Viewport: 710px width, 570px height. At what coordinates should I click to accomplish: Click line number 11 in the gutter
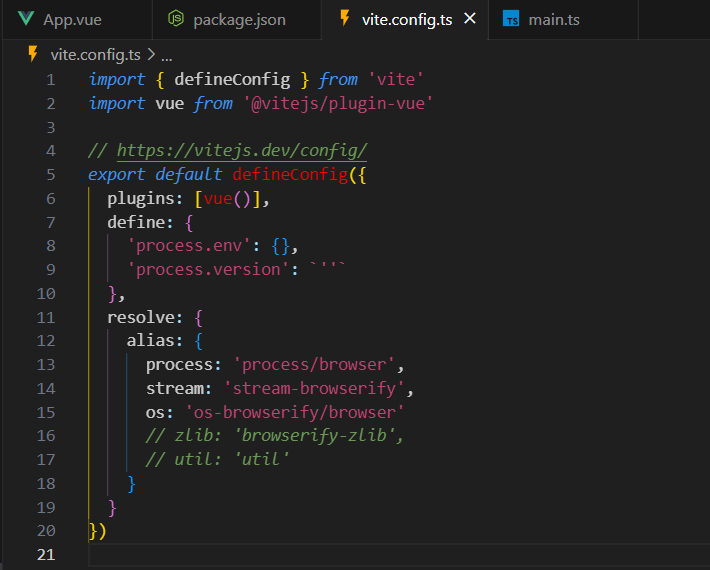pyautogui.click(x=46, y=317)
